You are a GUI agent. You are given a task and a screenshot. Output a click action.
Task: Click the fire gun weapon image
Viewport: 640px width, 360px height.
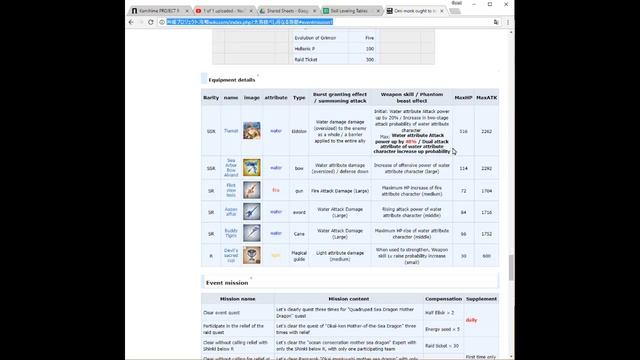point(251,190)
